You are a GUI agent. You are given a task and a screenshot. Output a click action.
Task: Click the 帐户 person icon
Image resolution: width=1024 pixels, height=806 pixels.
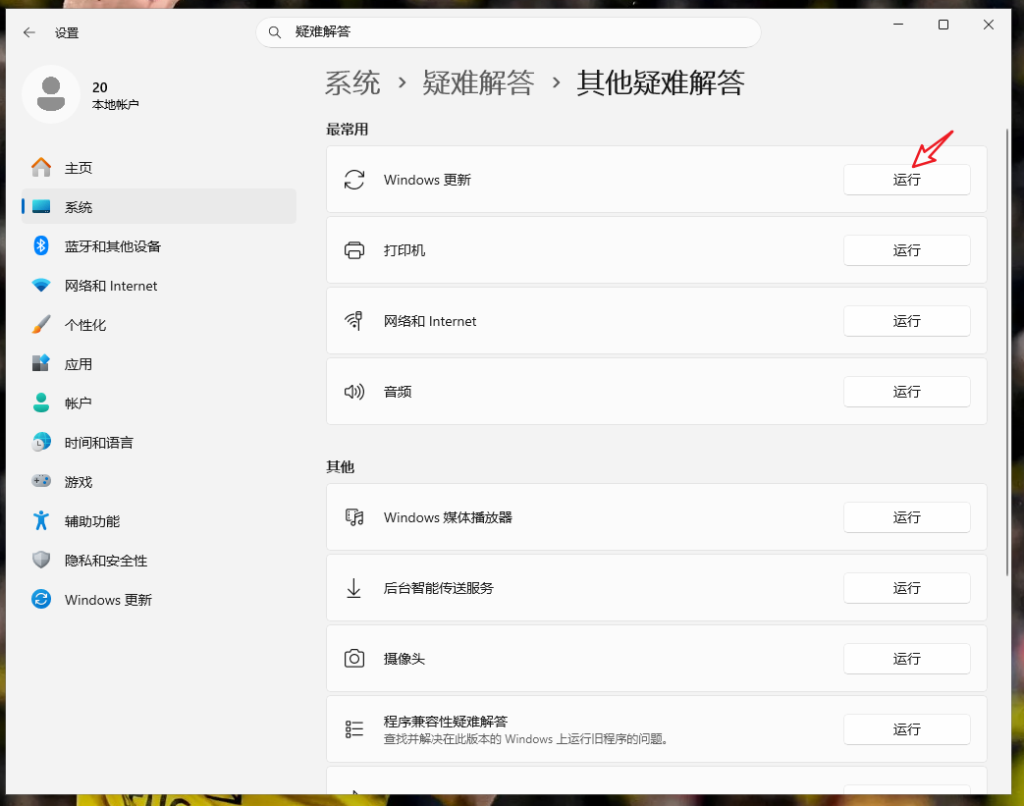click(41, 403)
